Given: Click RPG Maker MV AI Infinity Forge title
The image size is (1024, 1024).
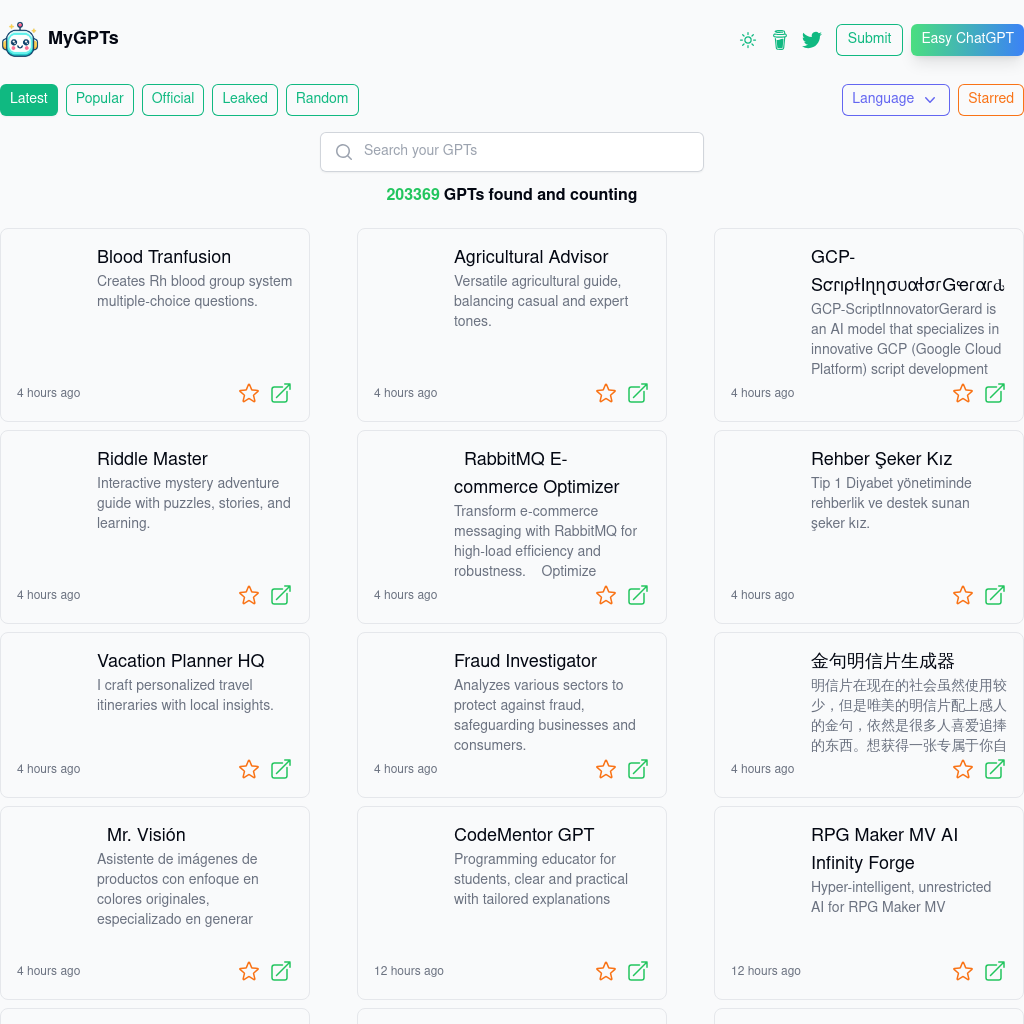Looking at the screenshot, I should tap(884, 849).
